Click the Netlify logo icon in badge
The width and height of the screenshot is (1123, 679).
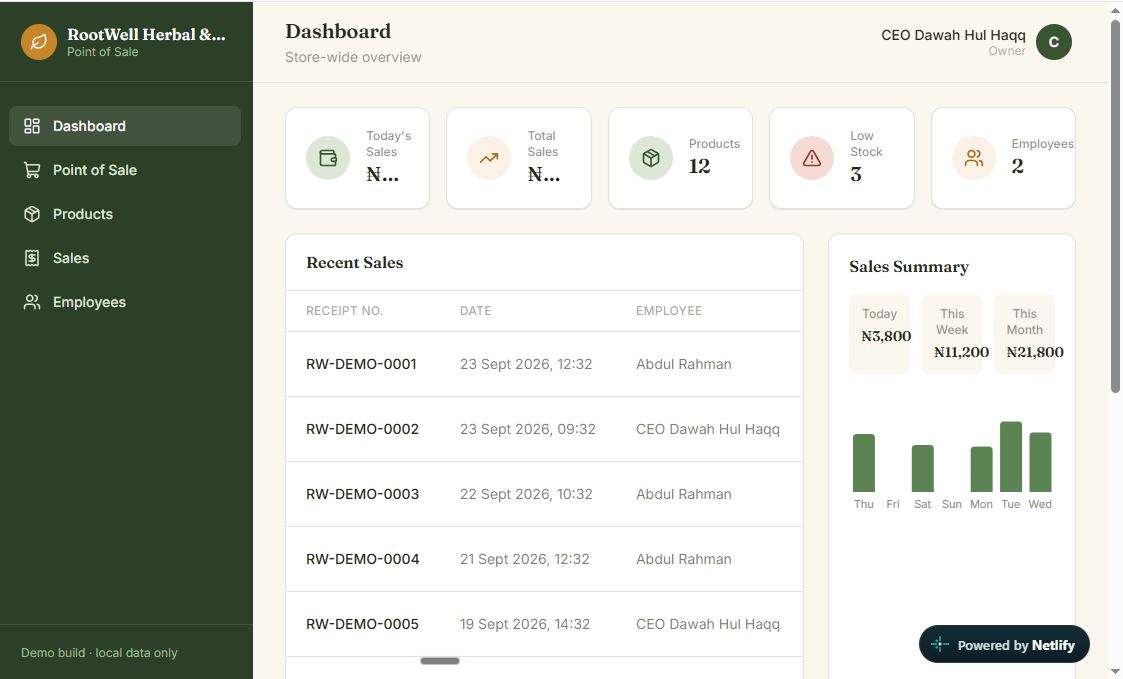click(x=940, y=645)
